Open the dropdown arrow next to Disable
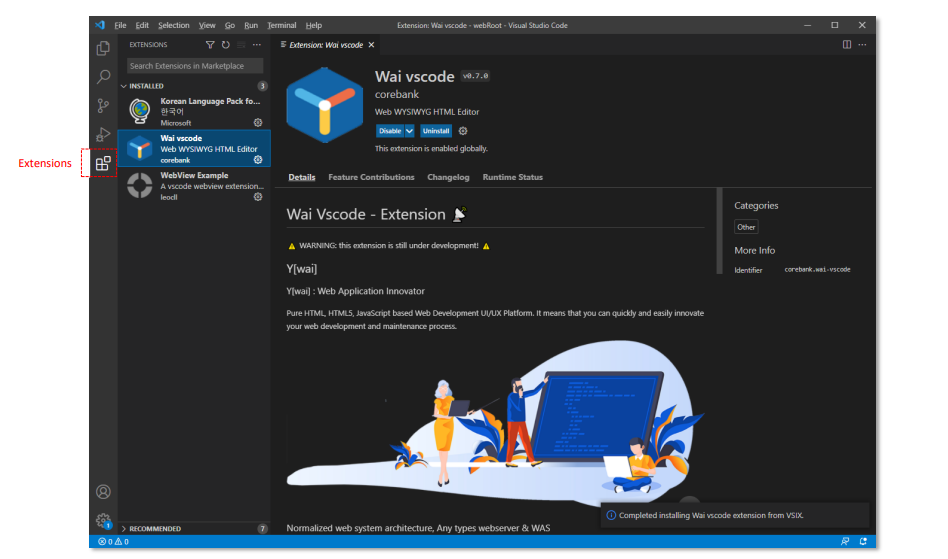Viewport: 948px width, 559px height. click(x=409, y=131)
